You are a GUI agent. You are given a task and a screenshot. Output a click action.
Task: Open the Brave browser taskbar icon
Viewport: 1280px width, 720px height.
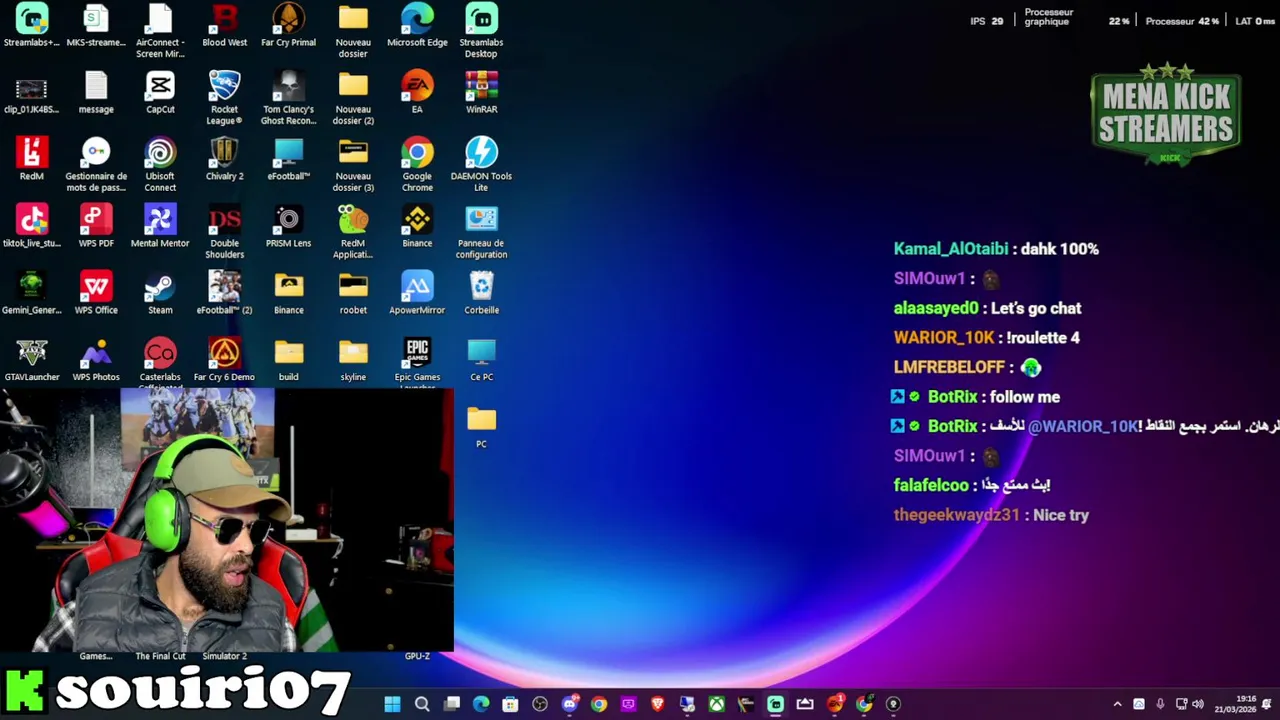click(x=657, y=704)
